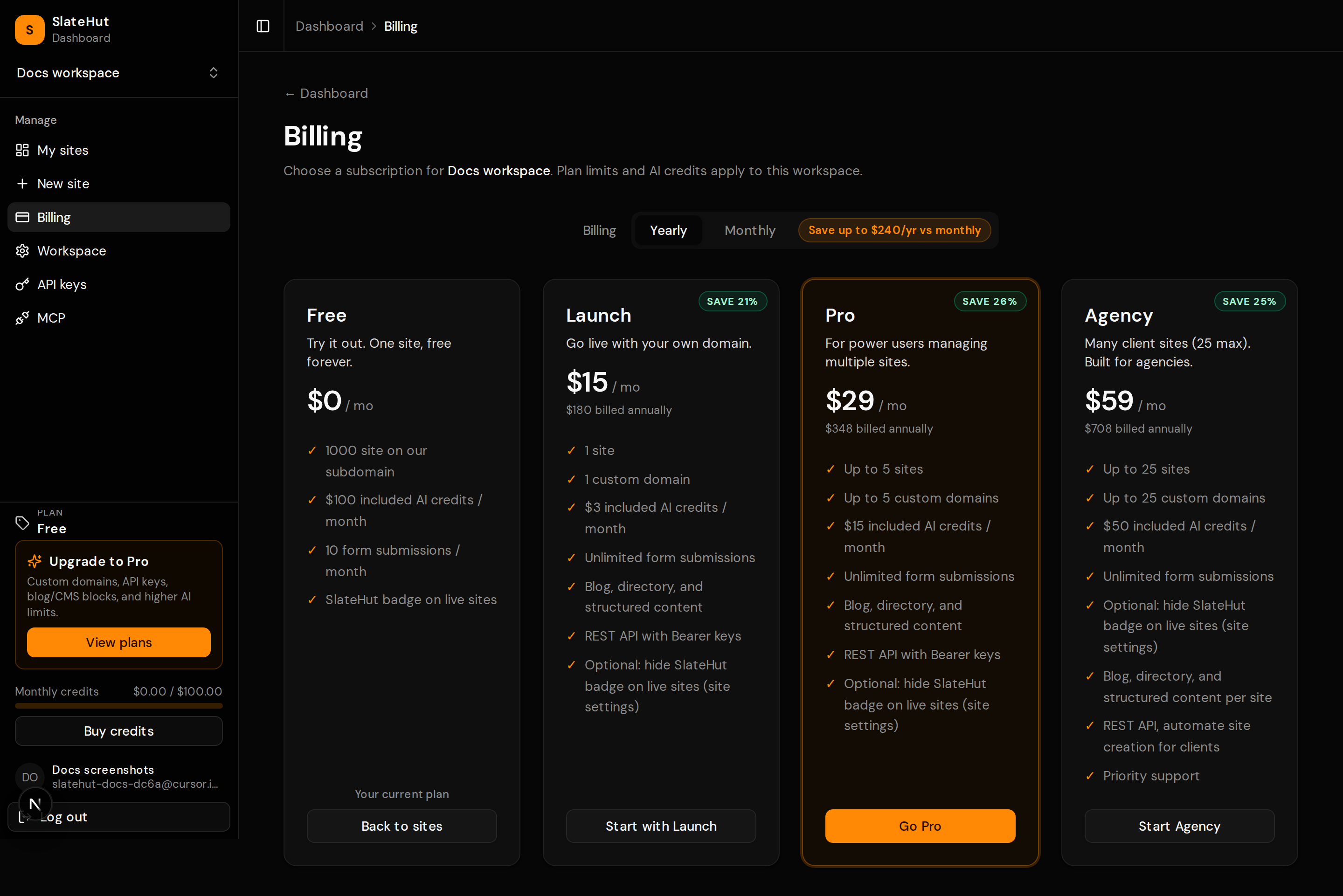Screen dimensions: 1343x896
Task: Click the Your current plan label
Action: click(402, 794)
